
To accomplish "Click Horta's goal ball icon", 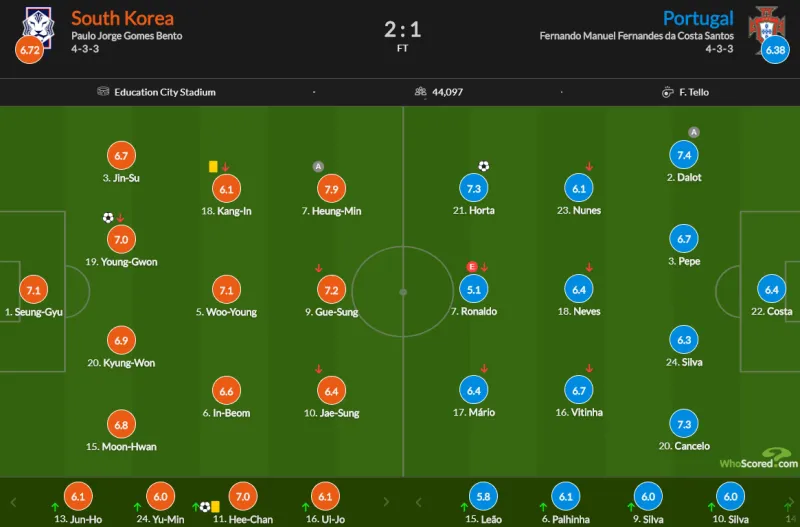I will pyautogui.click(x=484, y=166).
